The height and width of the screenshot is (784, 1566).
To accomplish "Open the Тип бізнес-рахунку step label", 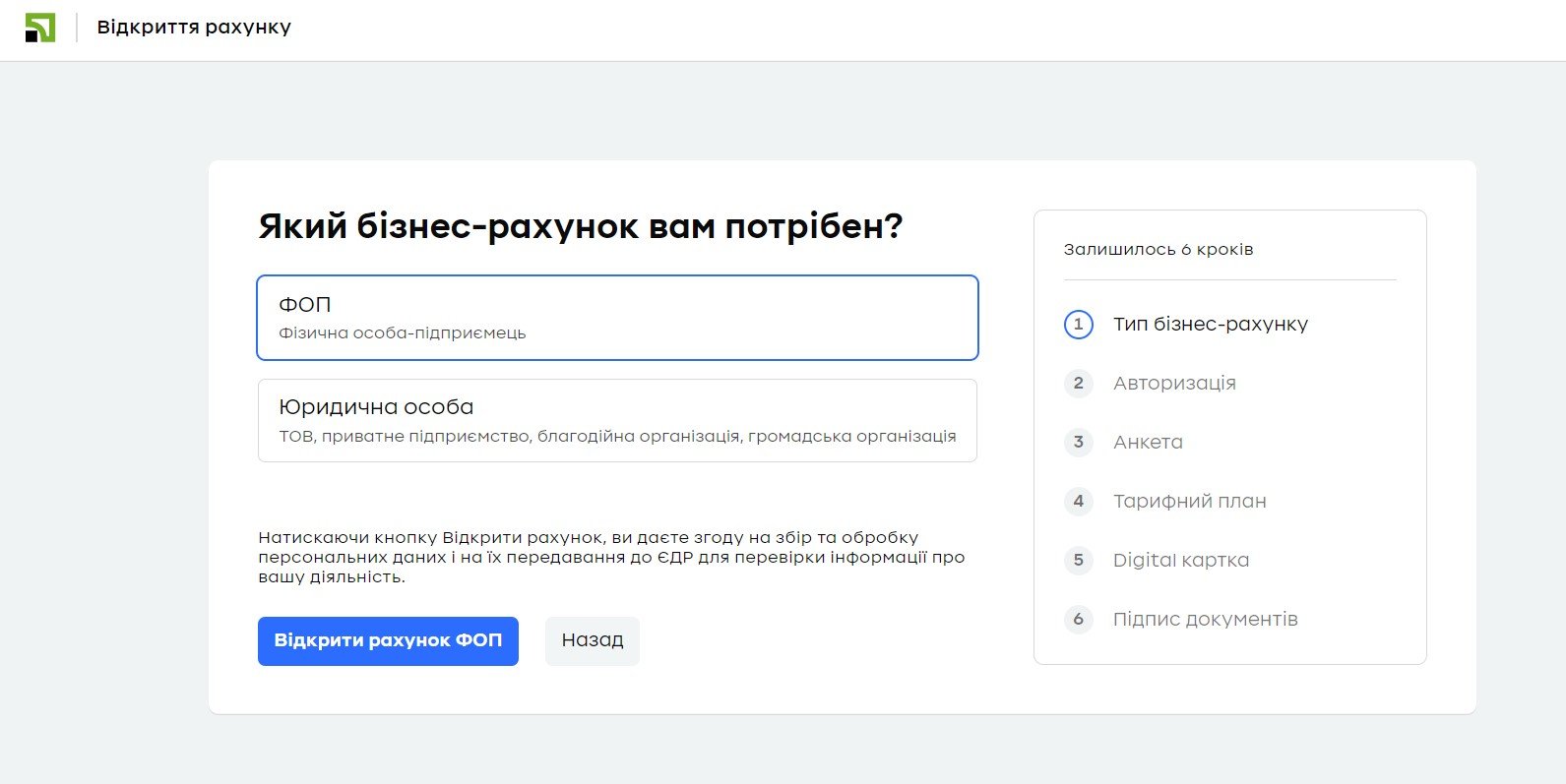I will coord(1210,324).
